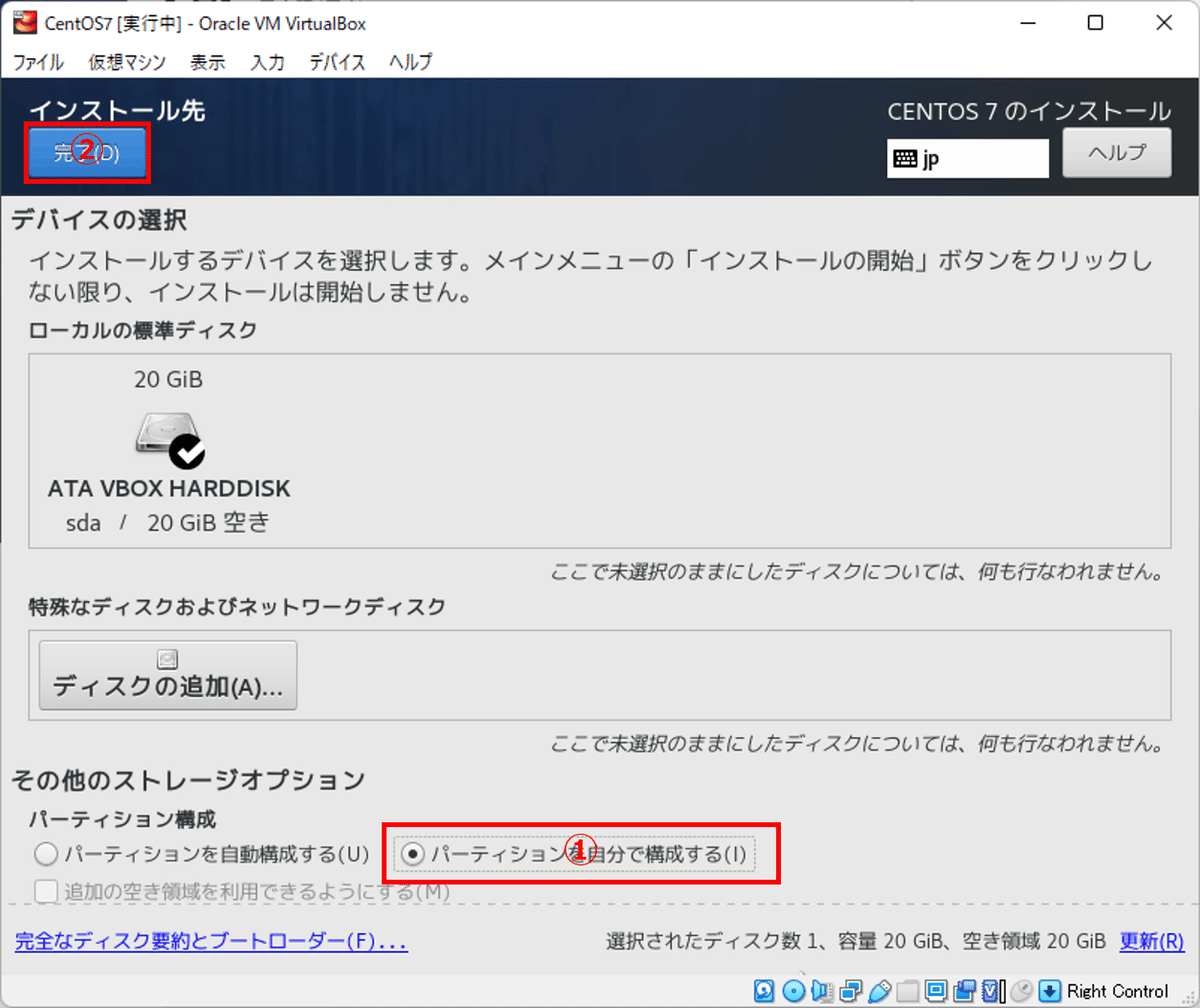
Task: Open the 入力 menu
Action: (x=267, y=62)
